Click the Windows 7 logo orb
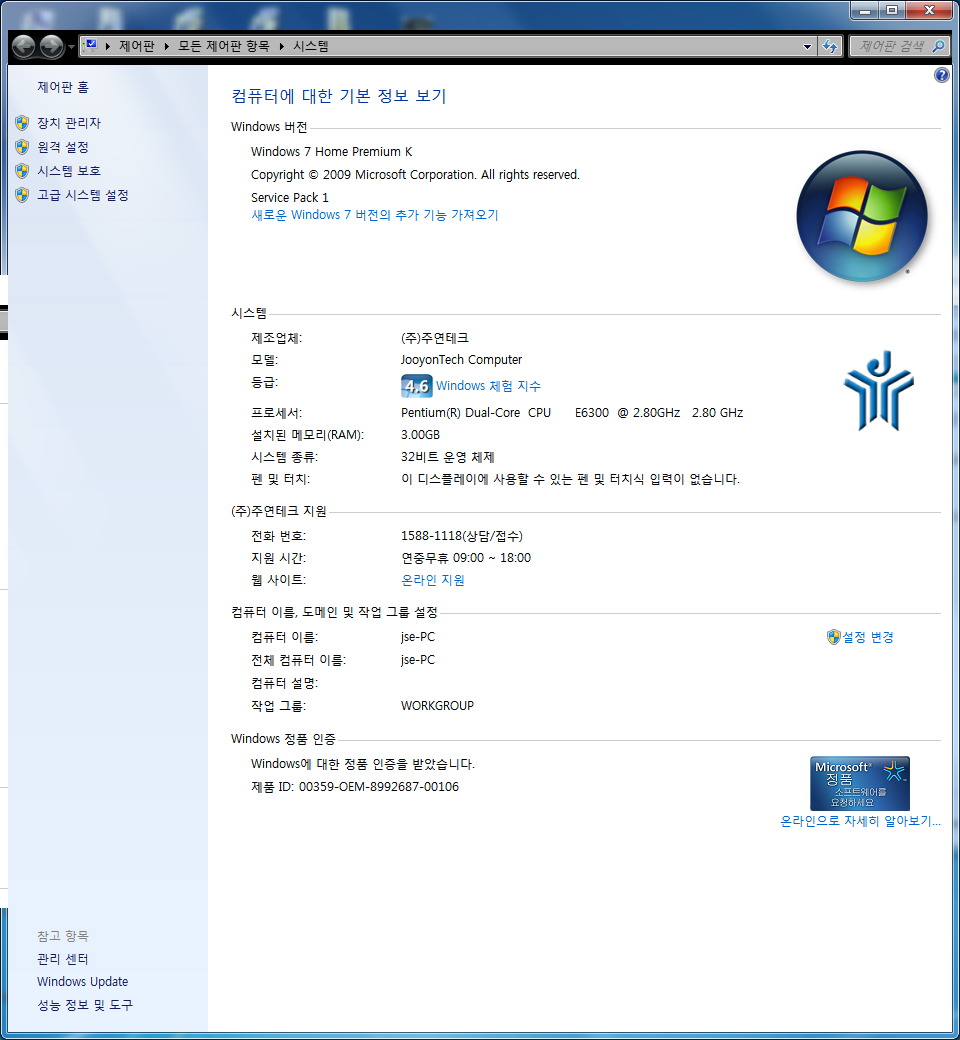This screenshot has width=960, height=1040. [x=862, y=216]
